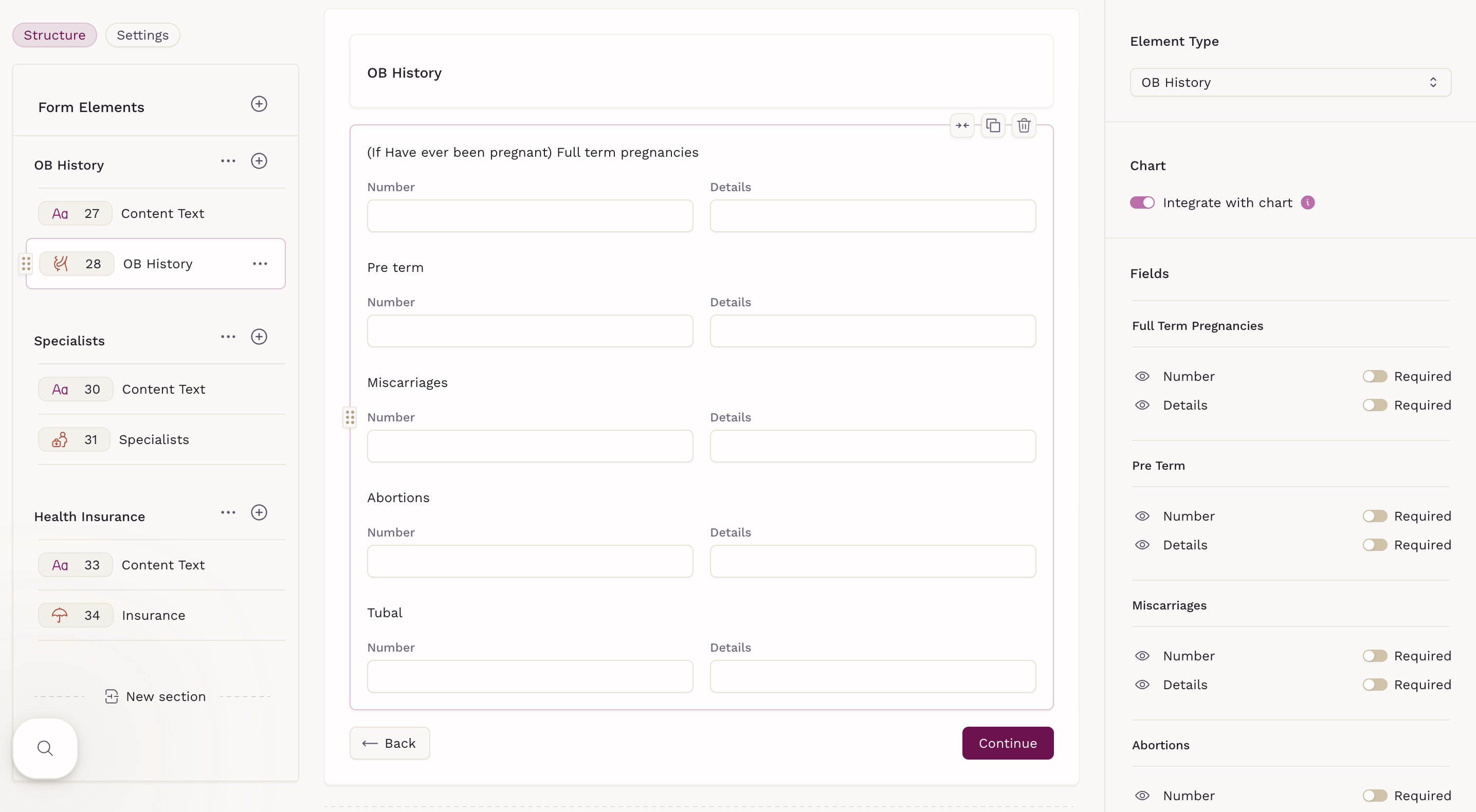Select the Structure tab
The image size is (1476, 812).
tap(54, 35)
